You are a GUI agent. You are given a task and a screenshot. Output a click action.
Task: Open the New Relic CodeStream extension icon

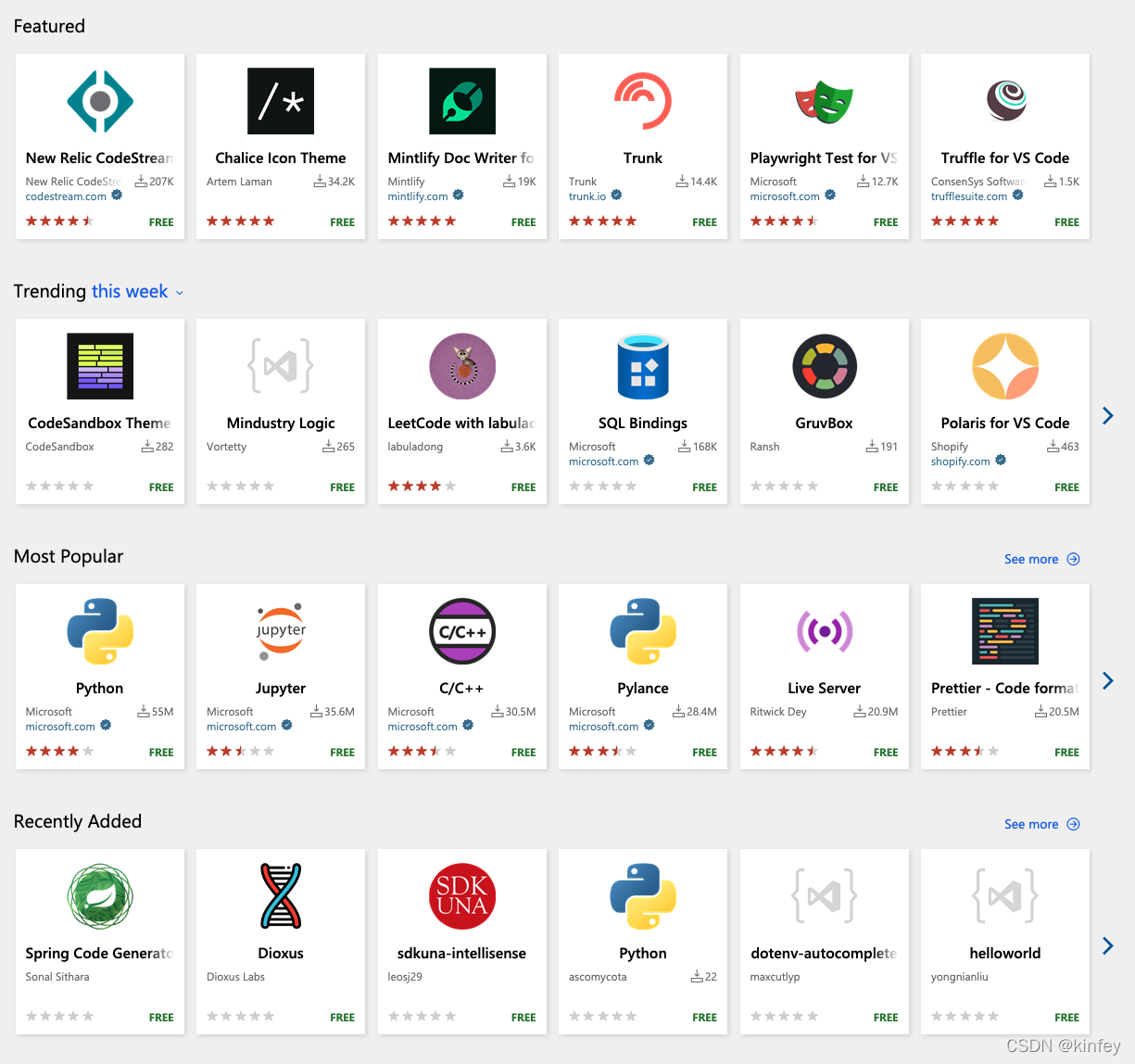(x=100, y=101)
